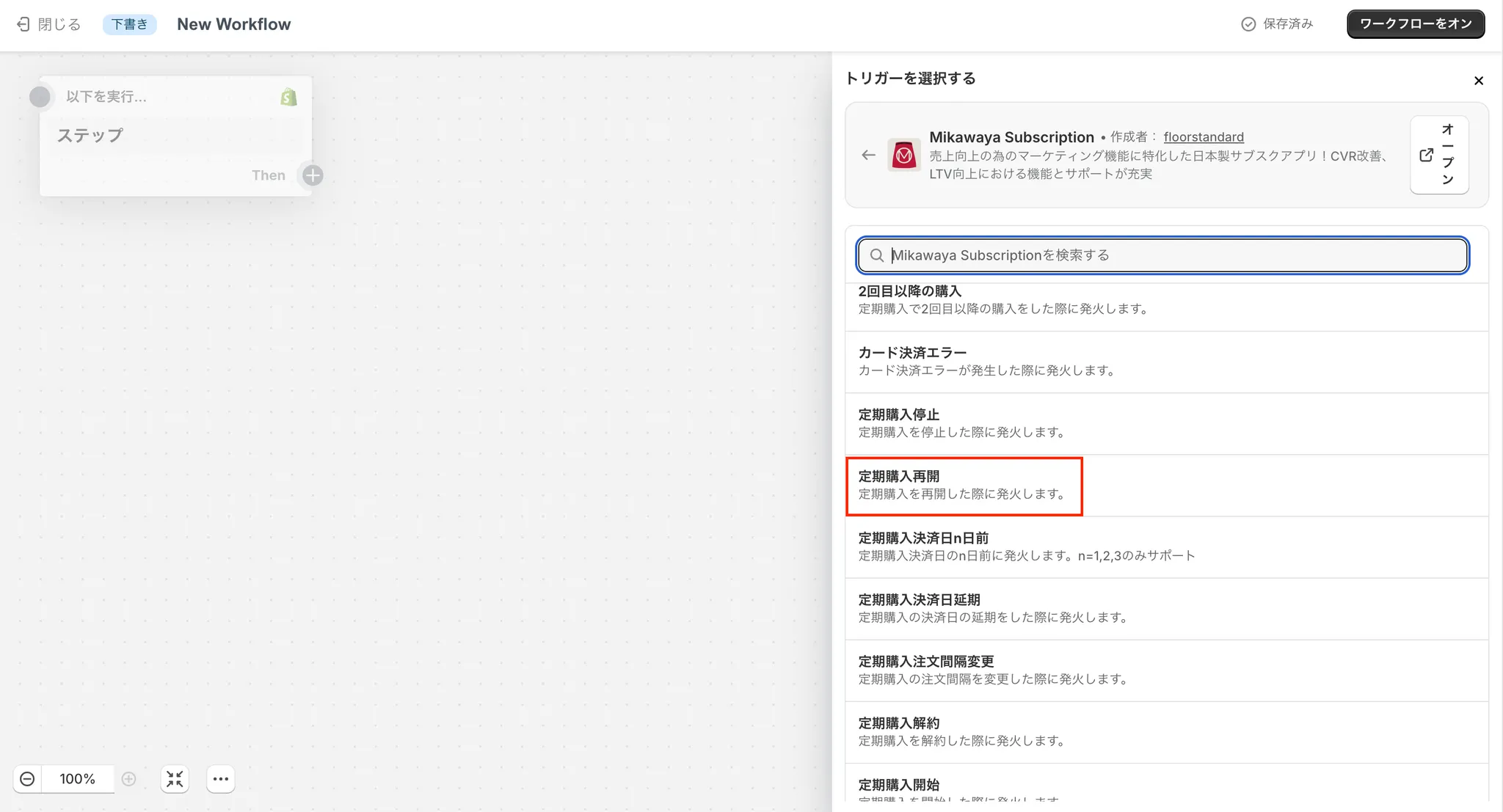The image size is (1503, 812).
Task: Click the 閉じる exit button
Action: (48, 24)
